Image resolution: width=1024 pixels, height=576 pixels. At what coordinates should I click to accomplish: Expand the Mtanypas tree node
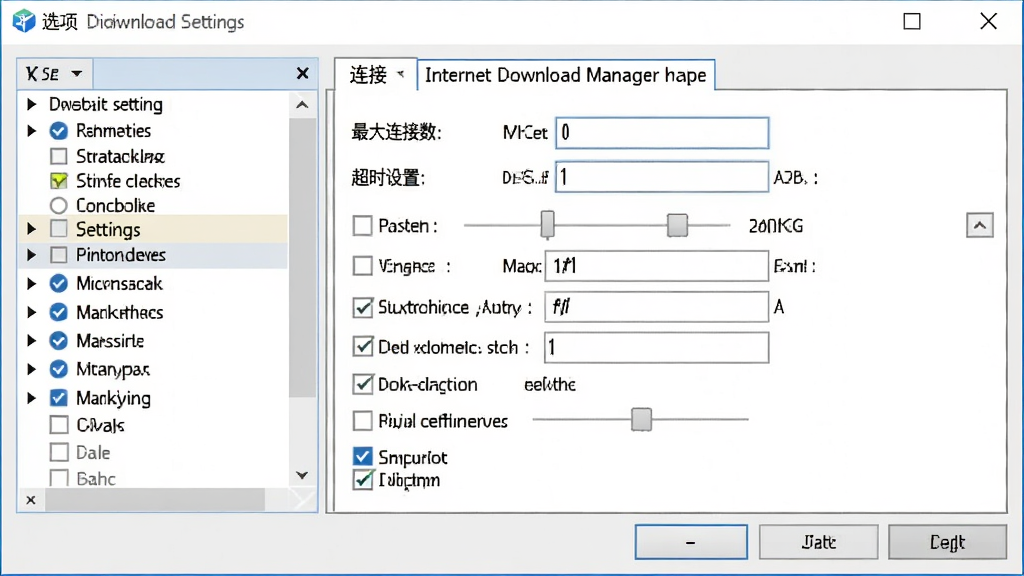(31, 369)
